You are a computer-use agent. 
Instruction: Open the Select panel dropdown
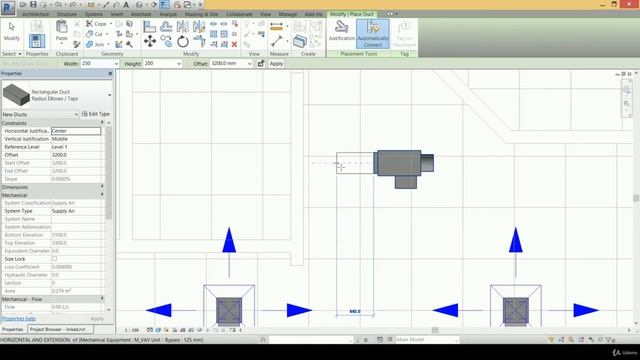[12, 54]
